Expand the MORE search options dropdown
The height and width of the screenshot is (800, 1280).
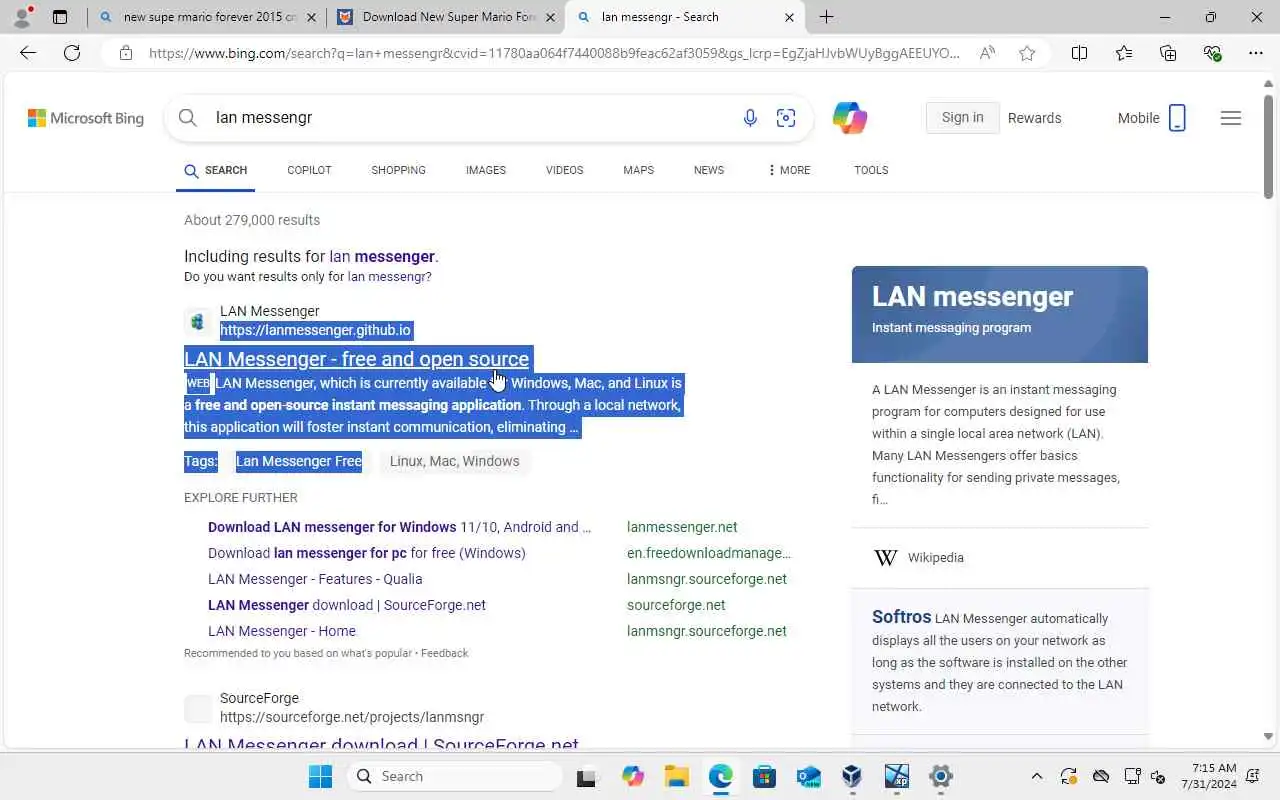(789, 170)
